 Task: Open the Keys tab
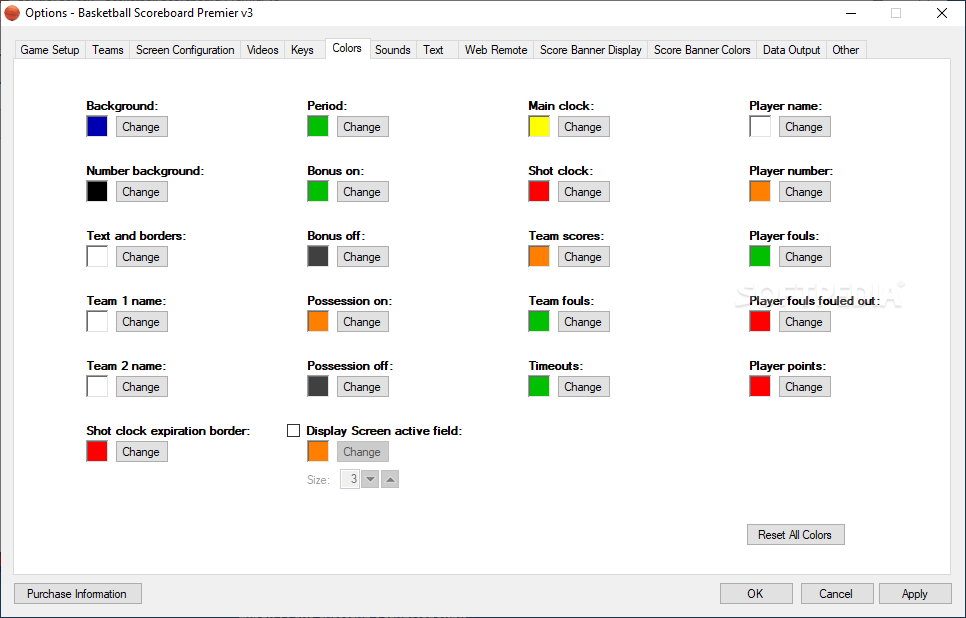pyautogui.click(x=302, y=50)
